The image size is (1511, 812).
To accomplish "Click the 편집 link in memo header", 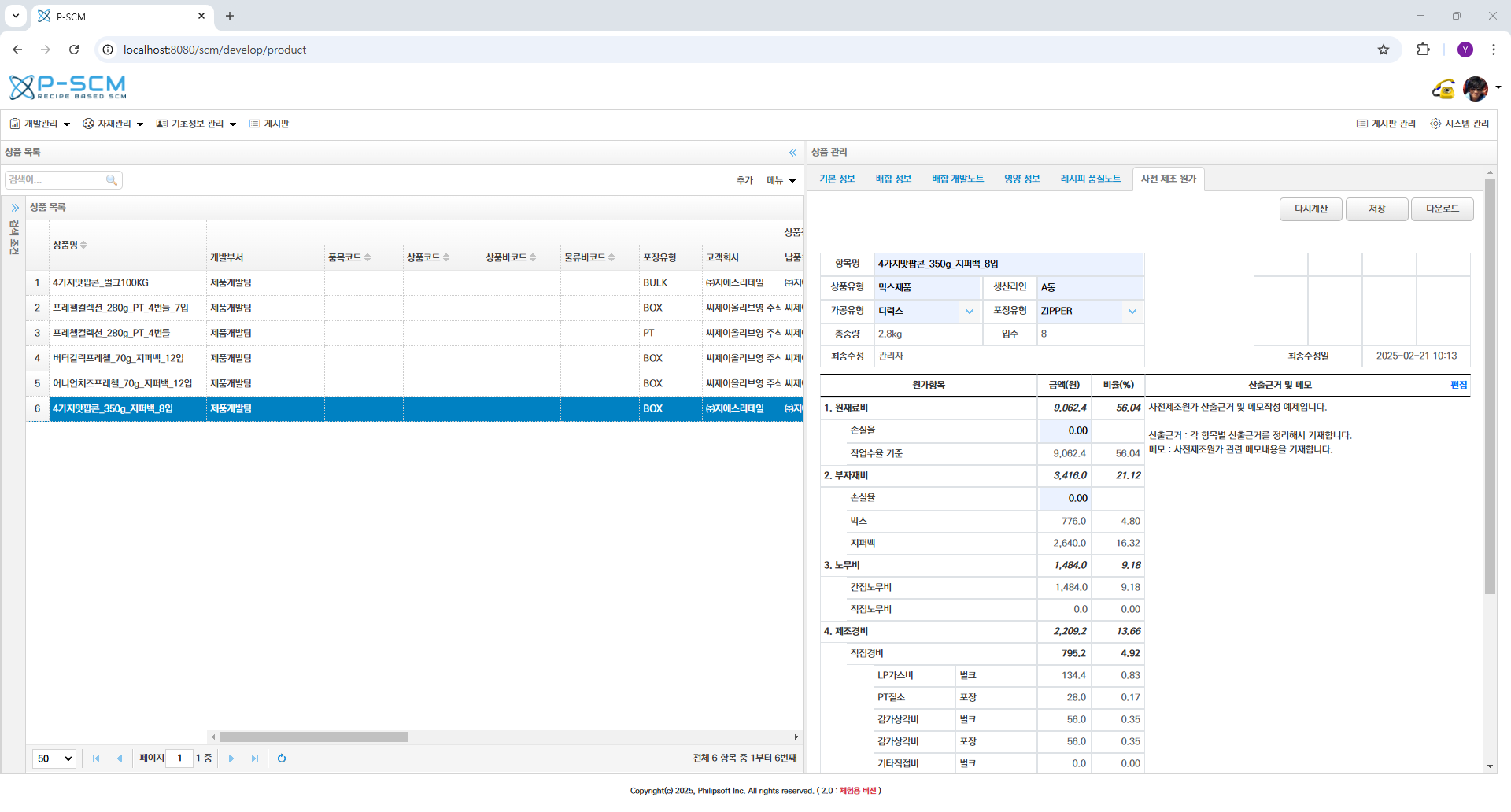I will coord(1458,385).
